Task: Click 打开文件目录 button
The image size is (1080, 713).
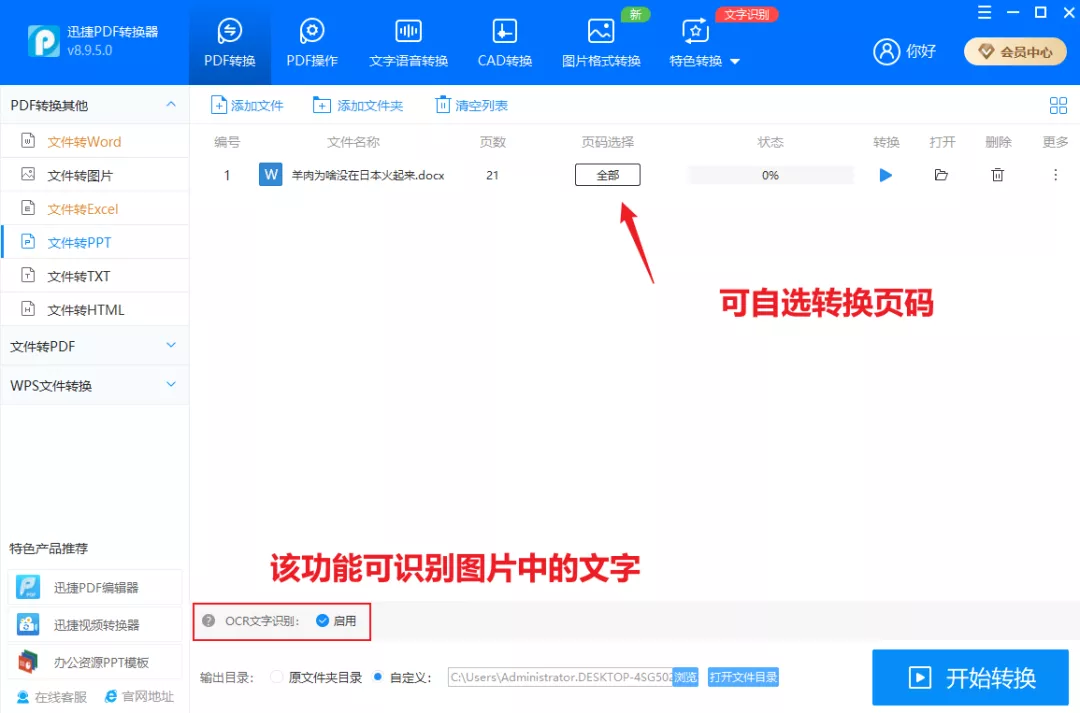Action: (743, 677)
